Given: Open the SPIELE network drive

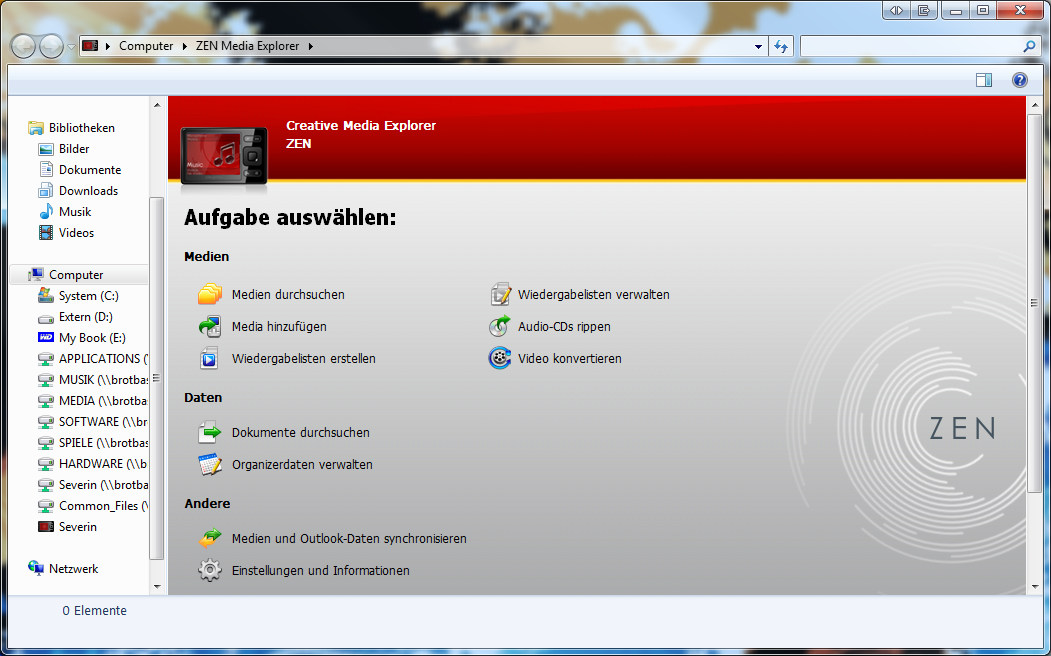Looking at the screenshot, I should [x=92, y=442].
